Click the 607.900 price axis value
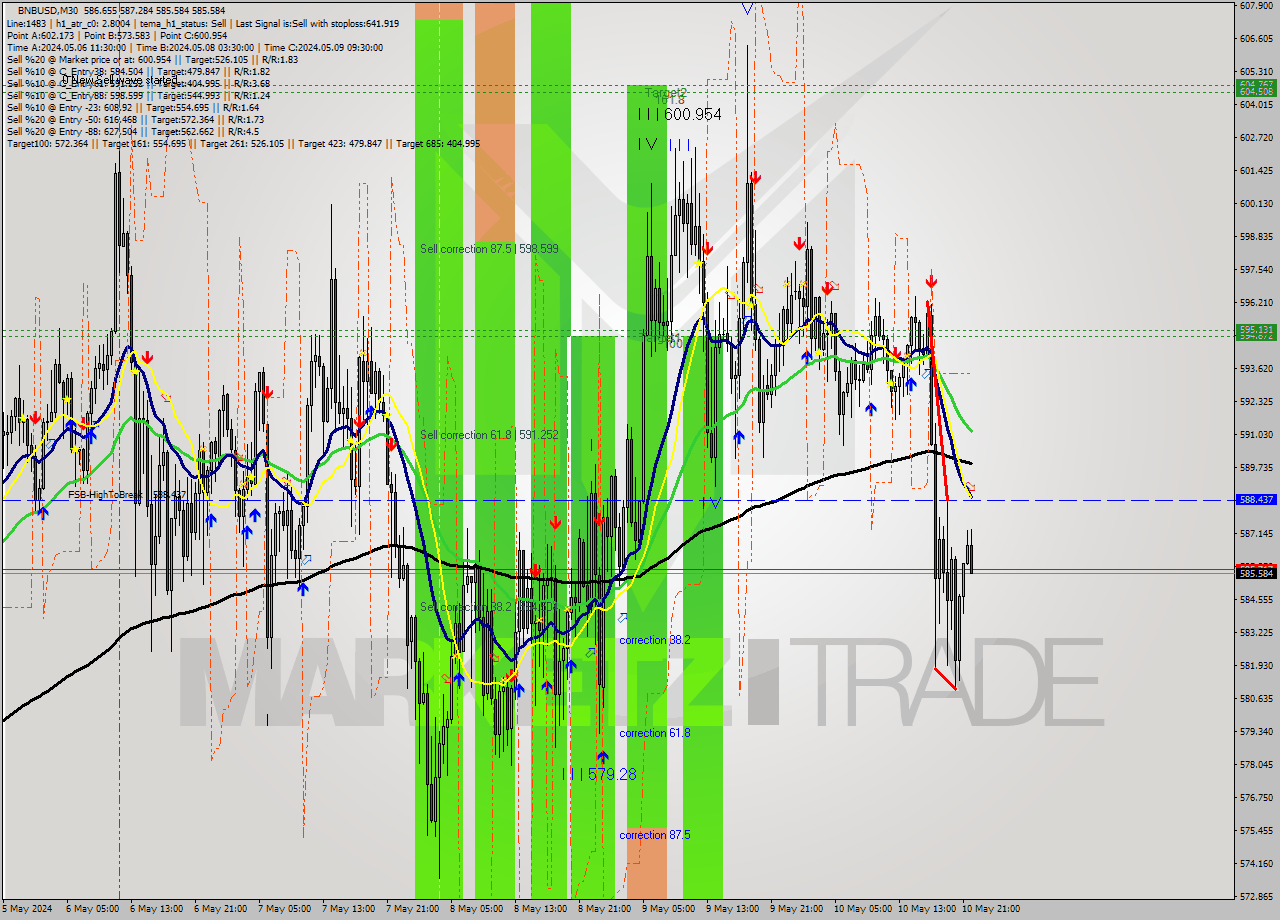Screen dimensions: 1280x920 pos(1256,6)
